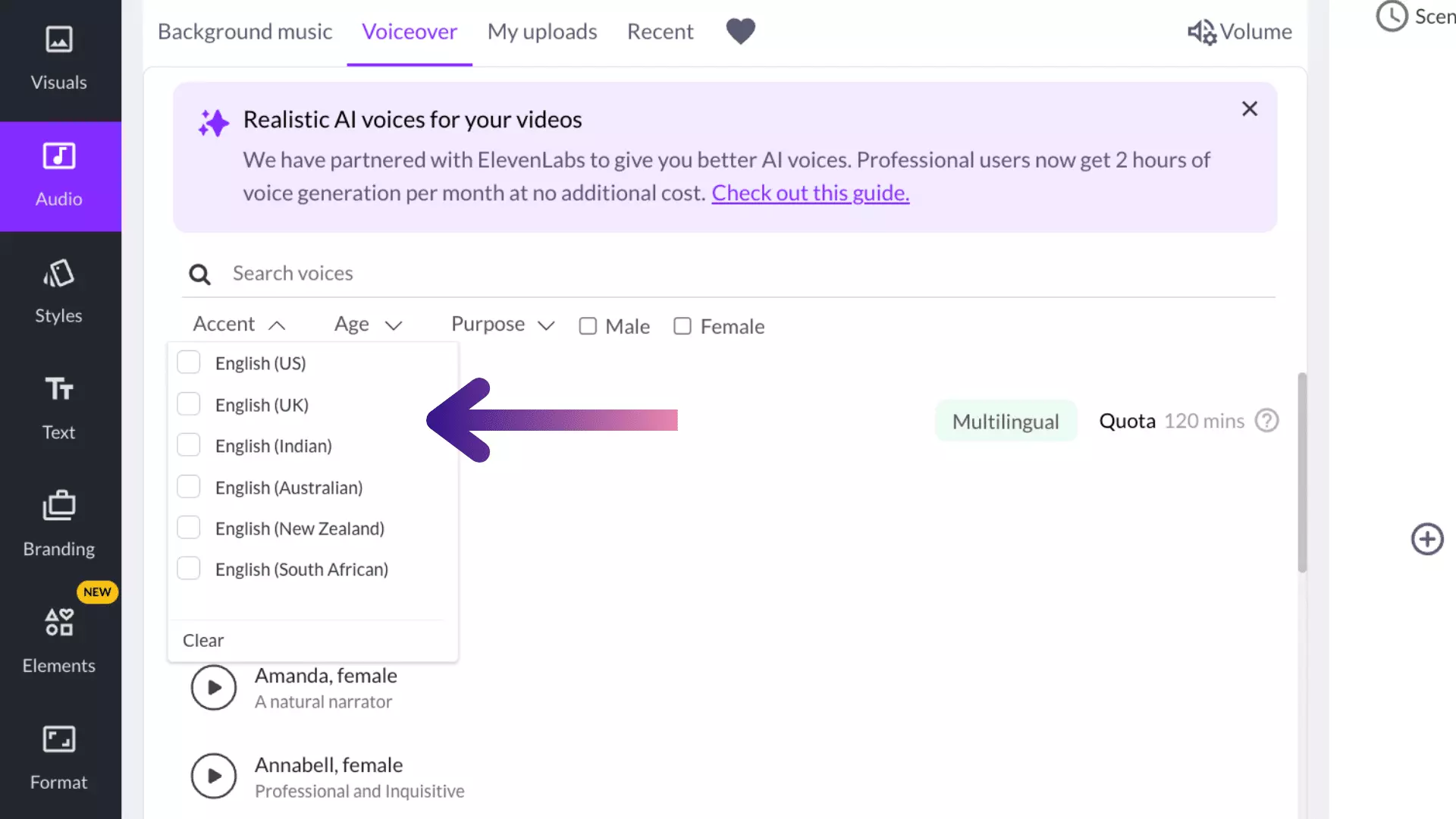Open the Styles sidebar icon
The height and width of the screenshot is (819, 1456).
point(58,275)
